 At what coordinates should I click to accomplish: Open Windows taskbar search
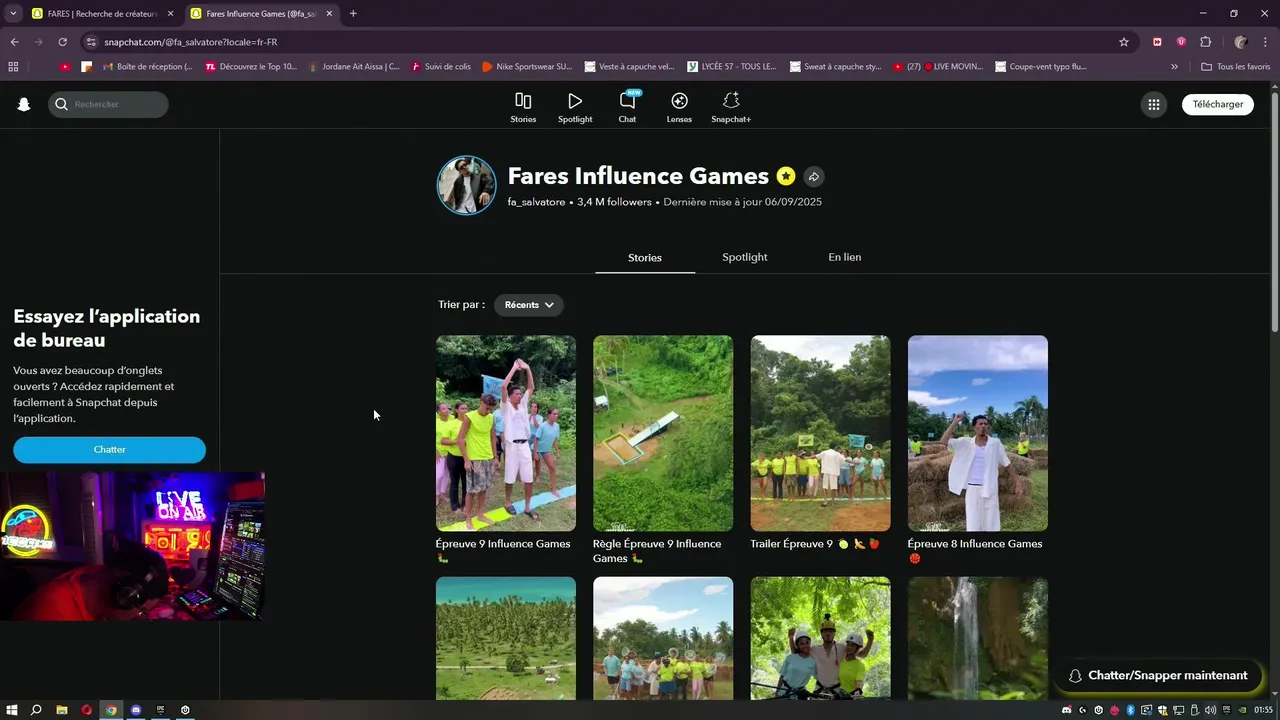[x=36, y=710]
